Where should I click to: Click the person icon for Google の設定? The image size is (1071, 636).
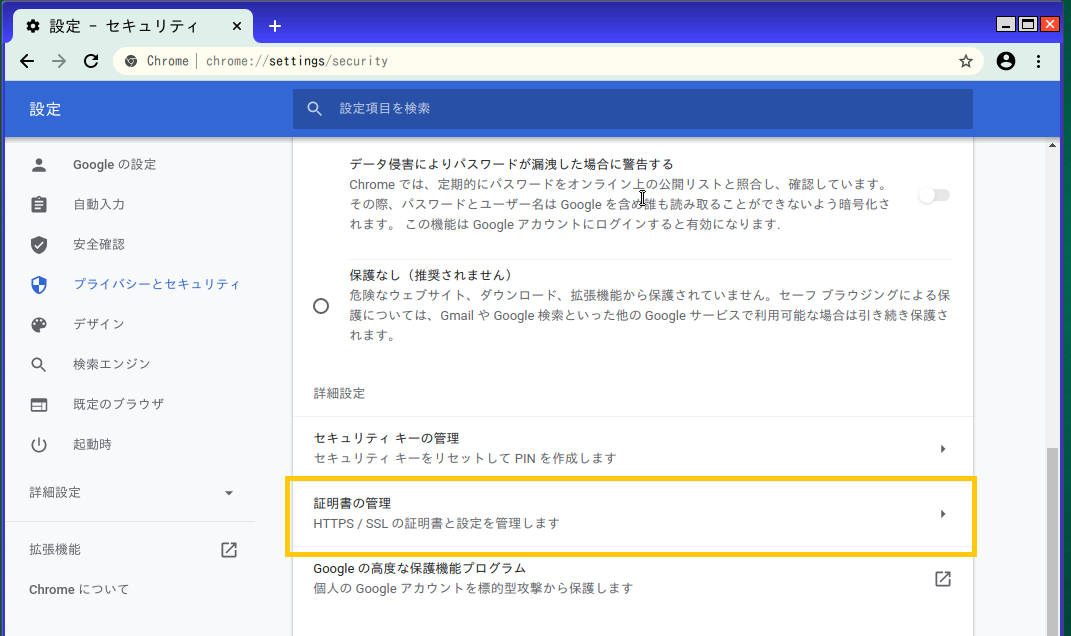[39, 165]
